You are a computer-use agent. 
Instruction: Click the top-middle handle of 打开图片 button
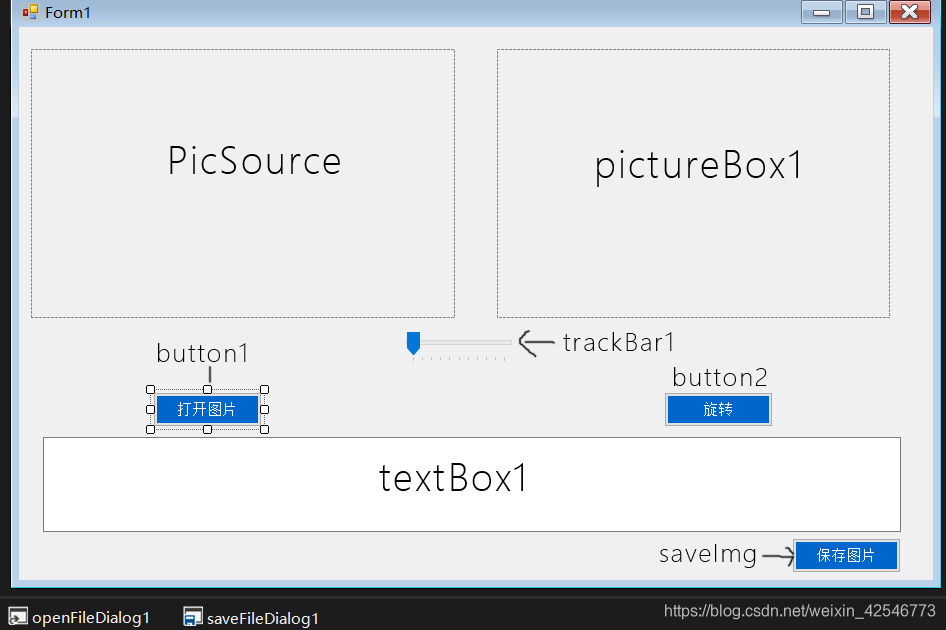pyautogui.click(x=208, y=389)
